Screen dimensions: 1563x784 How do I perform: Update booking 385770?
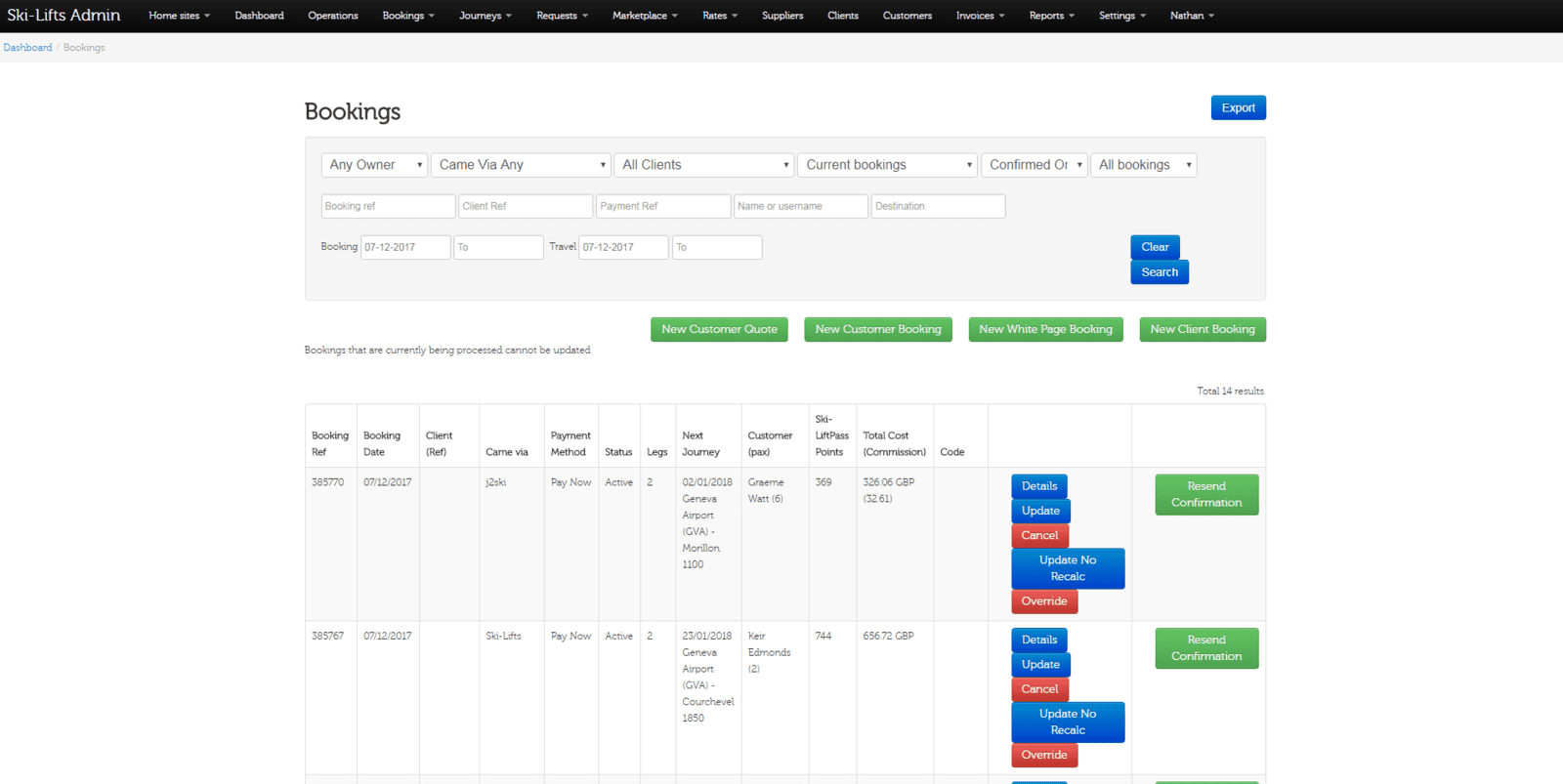click(x=1040, y=511)
